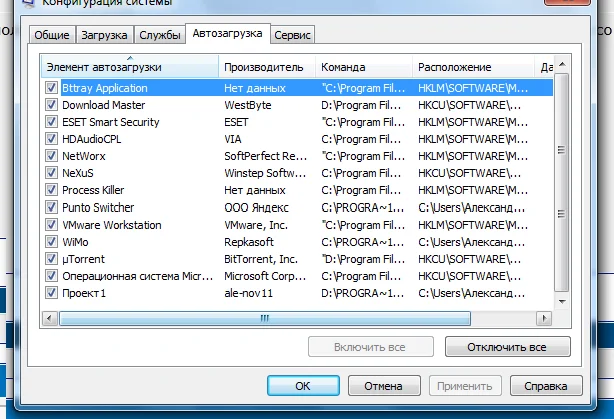This screenshot has width=614, height=419.
Task: Click the horizontal scrollbar thumb
Action: (x=265, y=318)
